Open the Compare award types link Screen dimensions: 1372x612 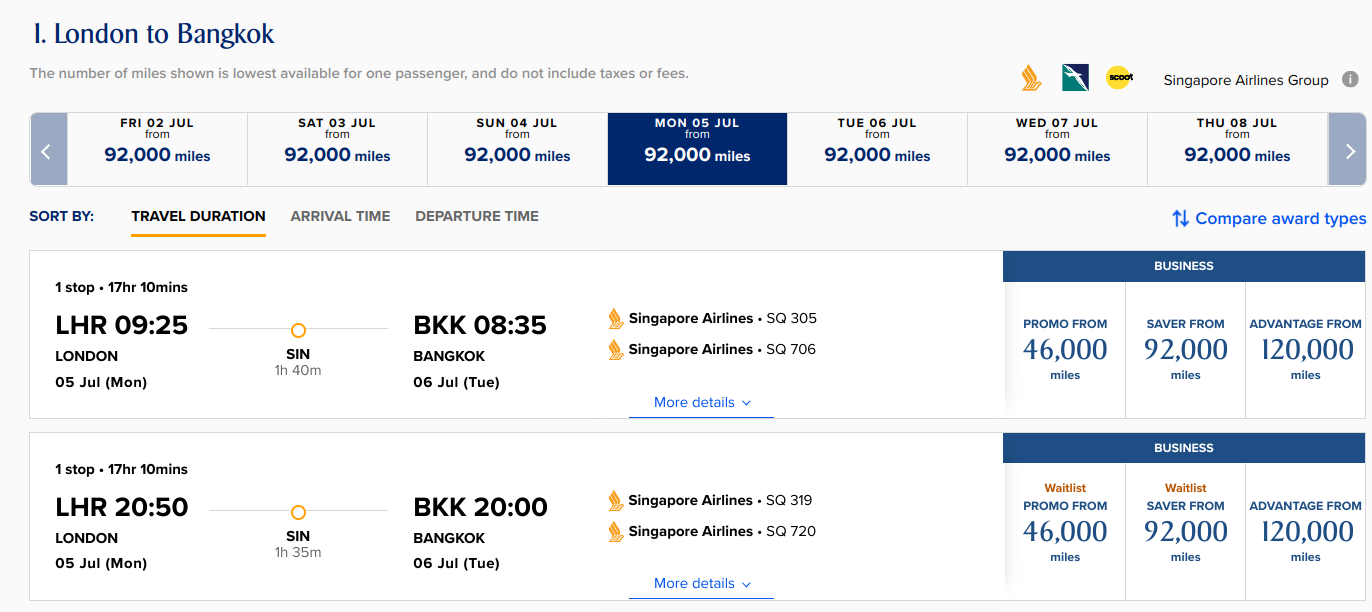point(1280,218)
